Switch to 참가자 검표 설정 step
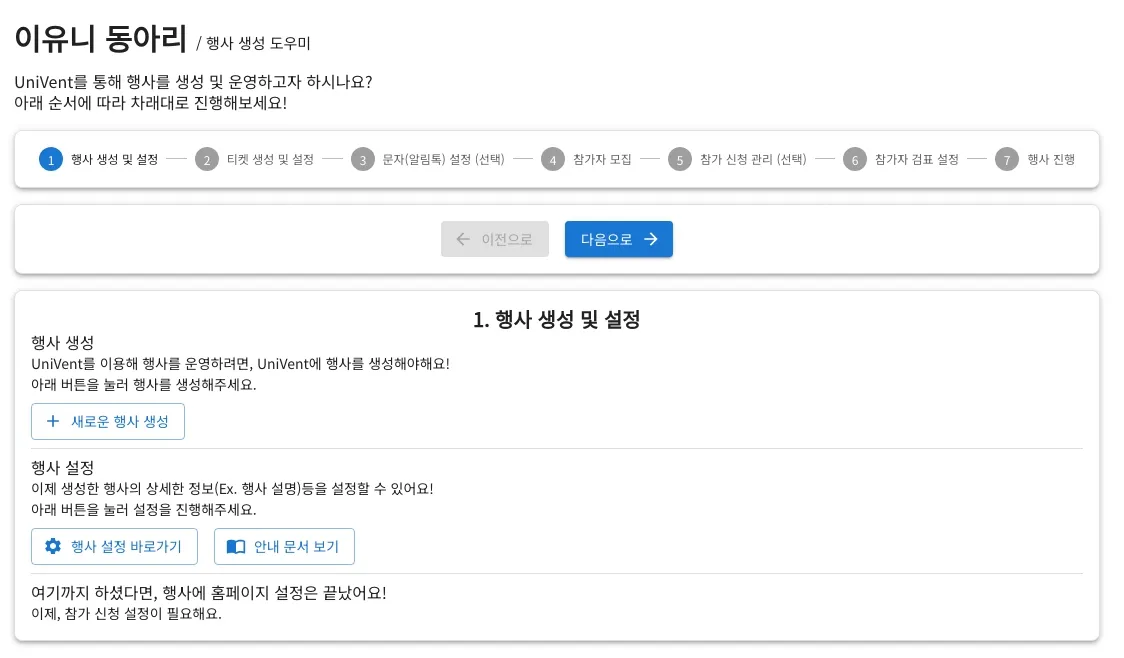The height and width of the screenshot is (658, 1124). [916, 160]
